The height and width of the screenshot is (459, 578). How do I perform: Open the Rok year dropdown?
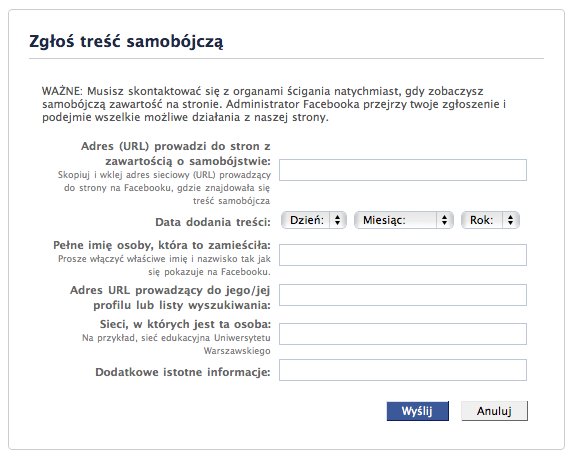pos(490,220)
